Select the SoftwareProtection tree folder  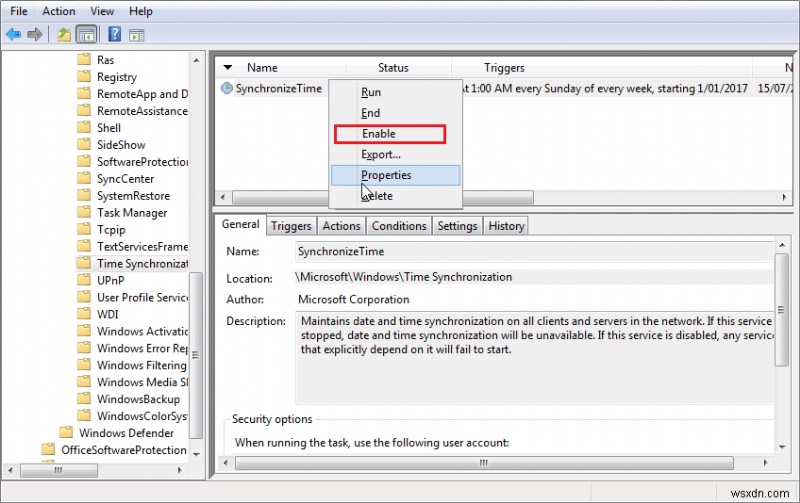tap(142, 162)
